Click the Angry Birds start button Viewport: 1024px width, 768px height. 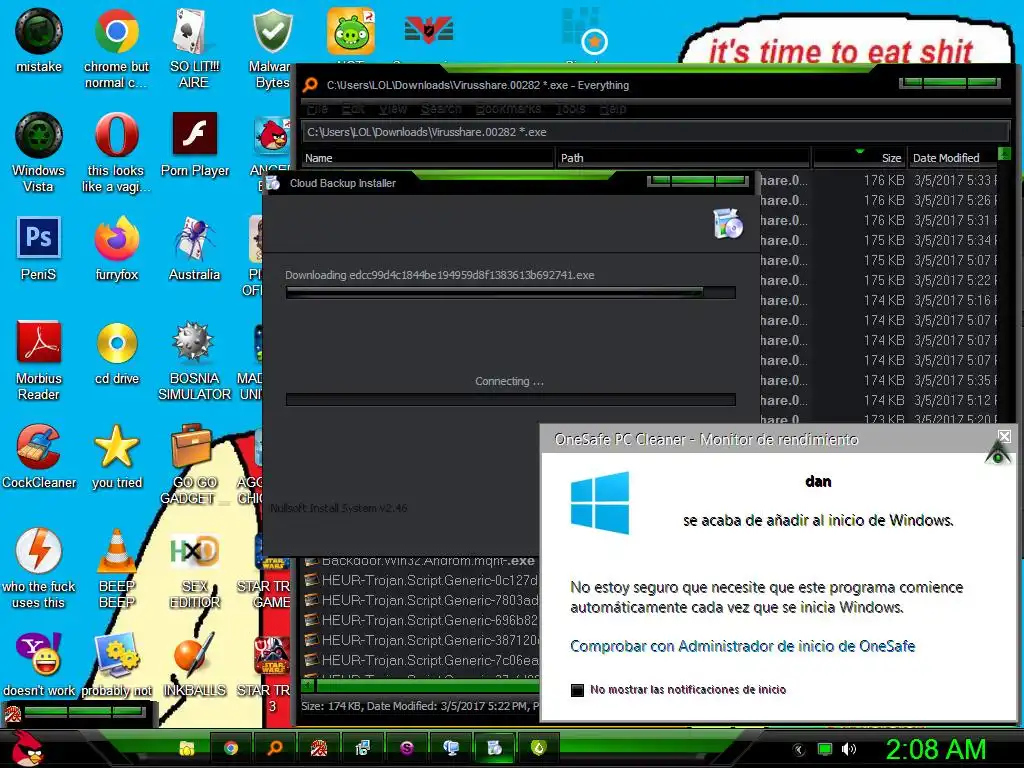click(26, 748)
